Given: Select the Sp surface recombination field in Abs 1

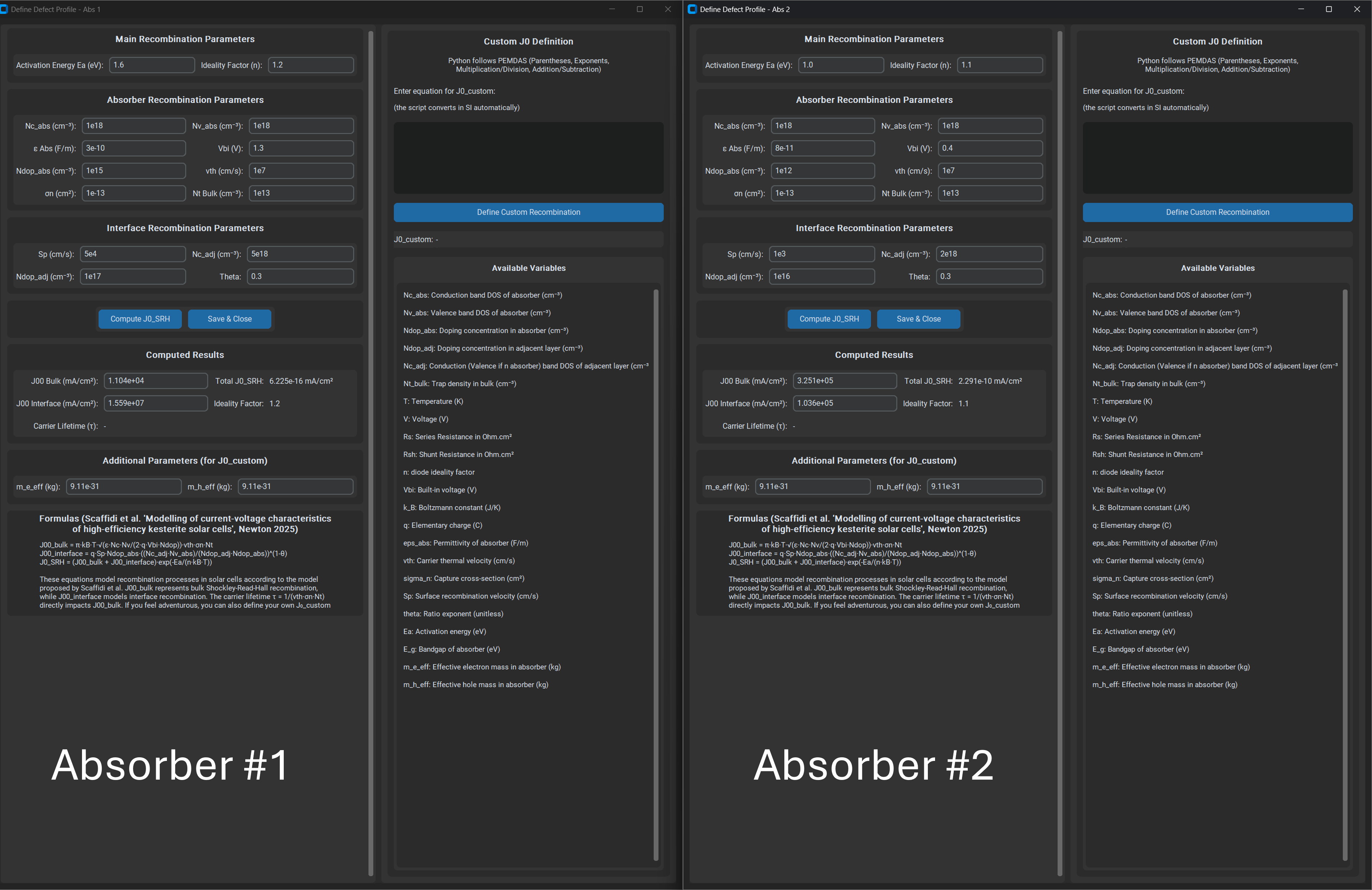Looking at the screenshot, I should [x=133, y=254].
